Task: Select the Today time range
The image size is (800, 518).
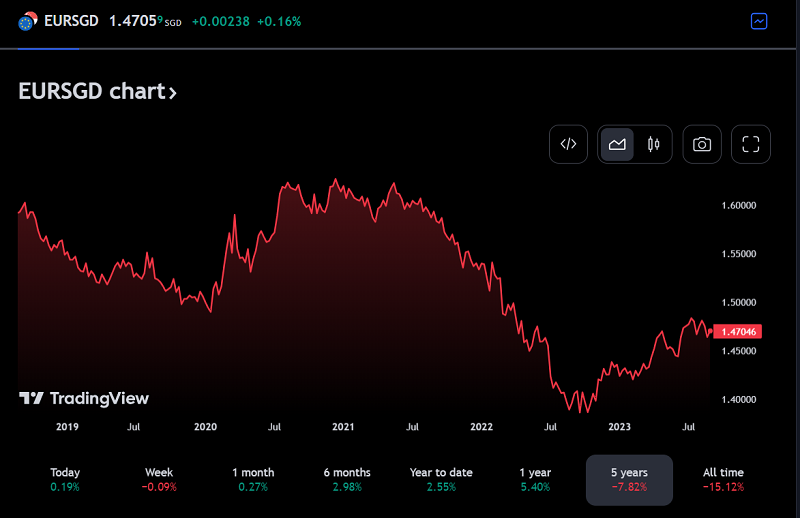Action: [65, 479]
